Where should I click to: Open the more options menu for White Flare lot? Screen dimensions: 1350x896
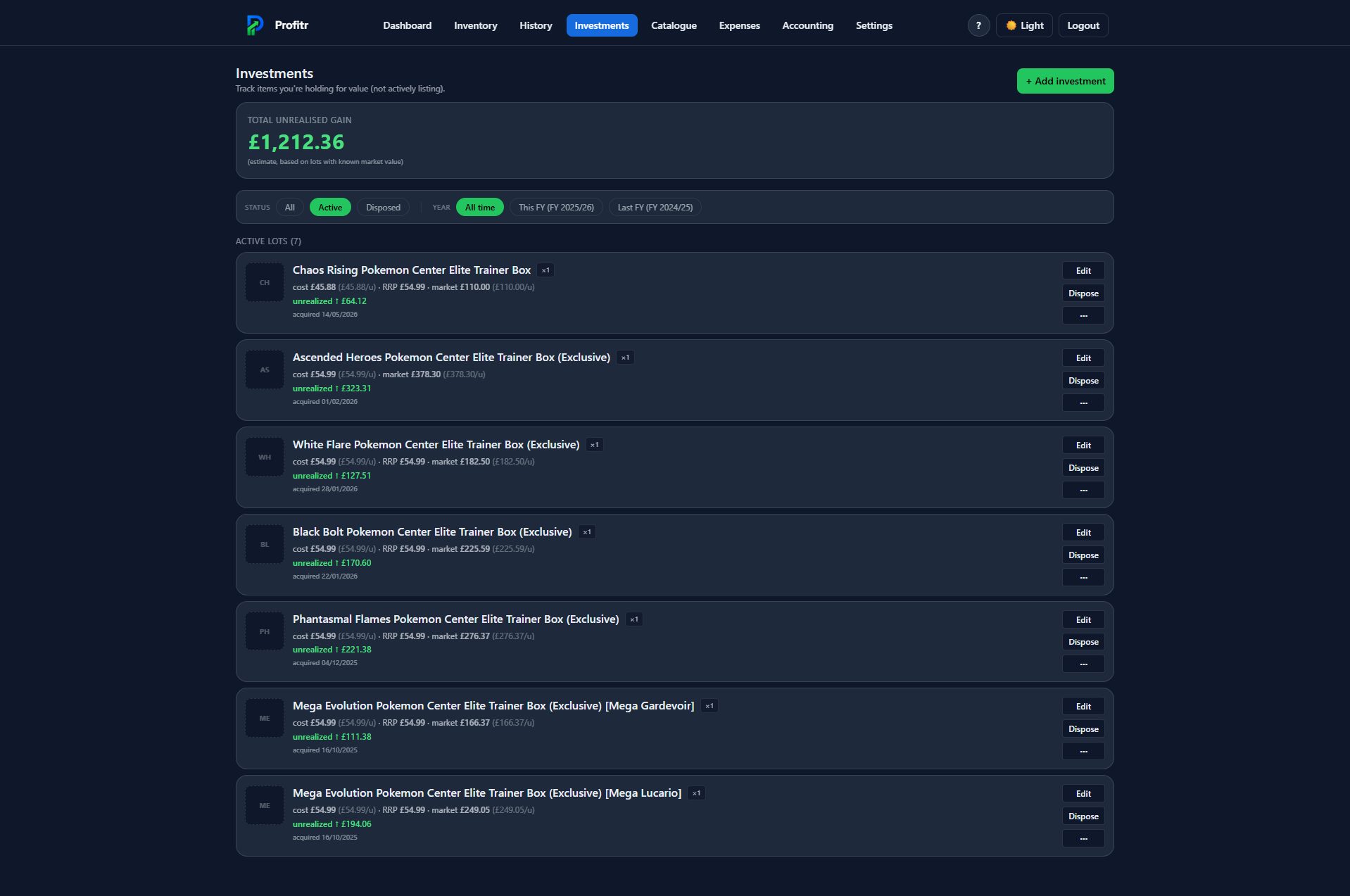[1083, 490]
